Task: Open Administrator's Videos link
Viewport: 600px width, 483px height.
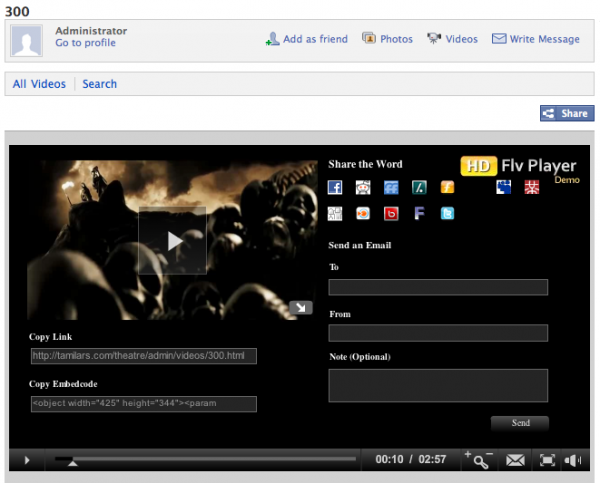Action: pyautogui.click(x=453, y=39)
